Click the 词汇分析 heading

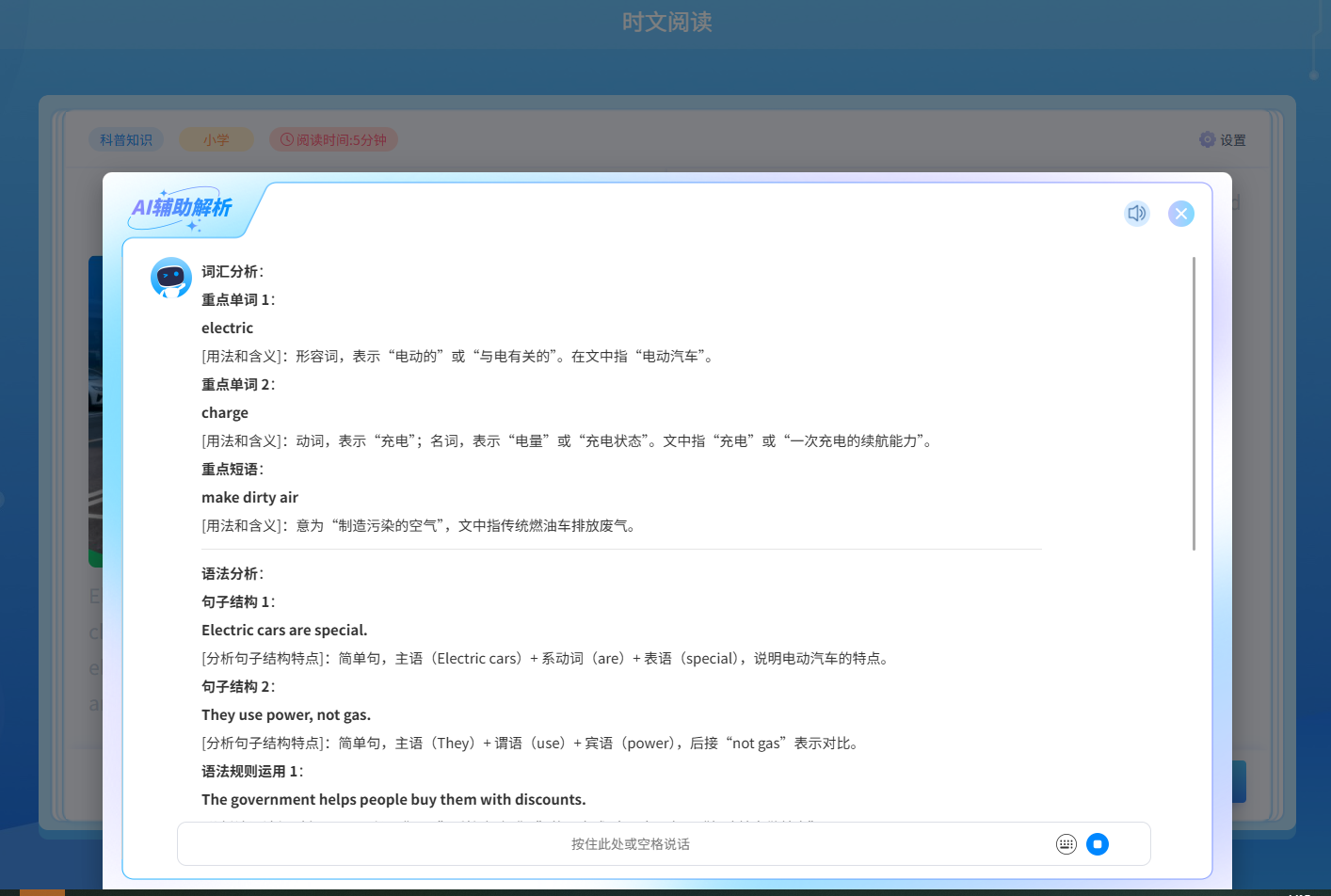(x=232, y=271)
